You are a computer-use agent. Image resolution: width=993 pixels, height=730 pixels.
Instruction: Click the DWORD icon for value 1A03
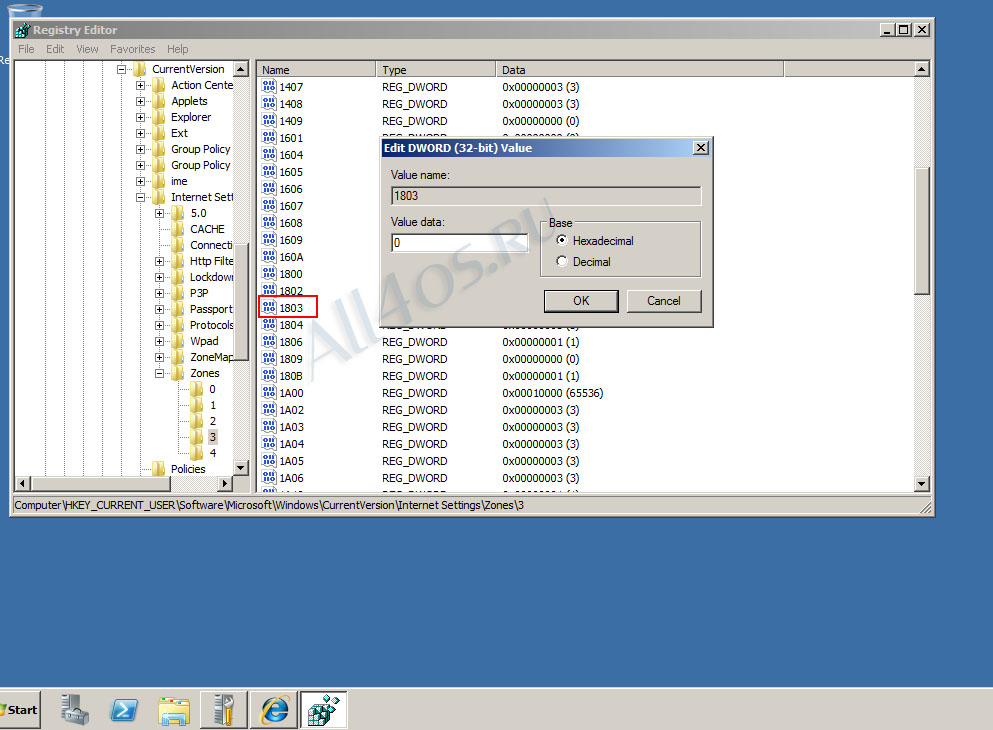pyautogui.click(x=269, y=427)
